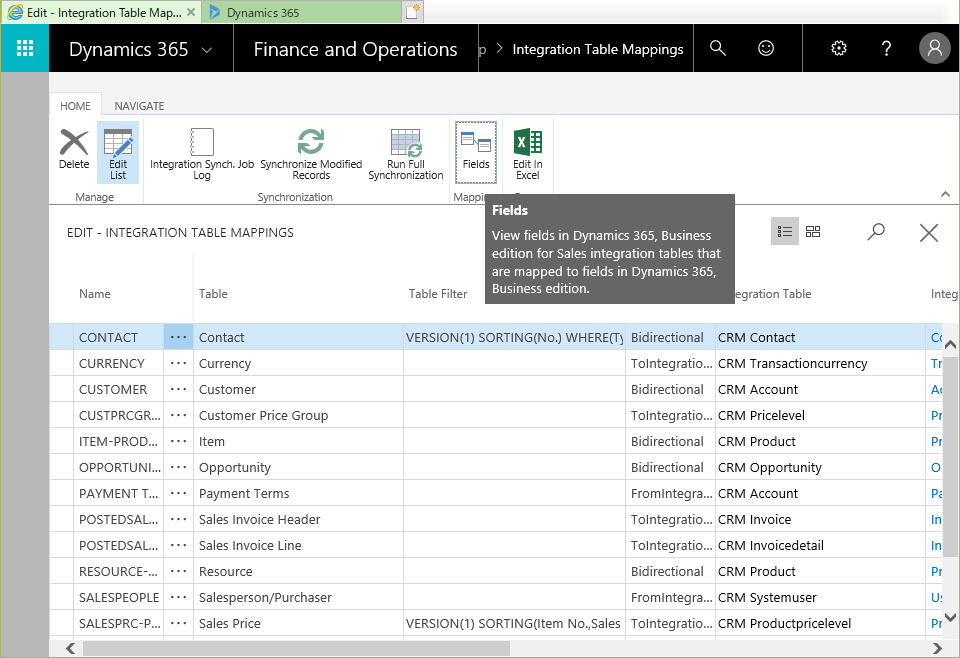This screenshot has width=960, height=658.
Task: Click the Payment Terms table cell
Action: pos(299,493)
